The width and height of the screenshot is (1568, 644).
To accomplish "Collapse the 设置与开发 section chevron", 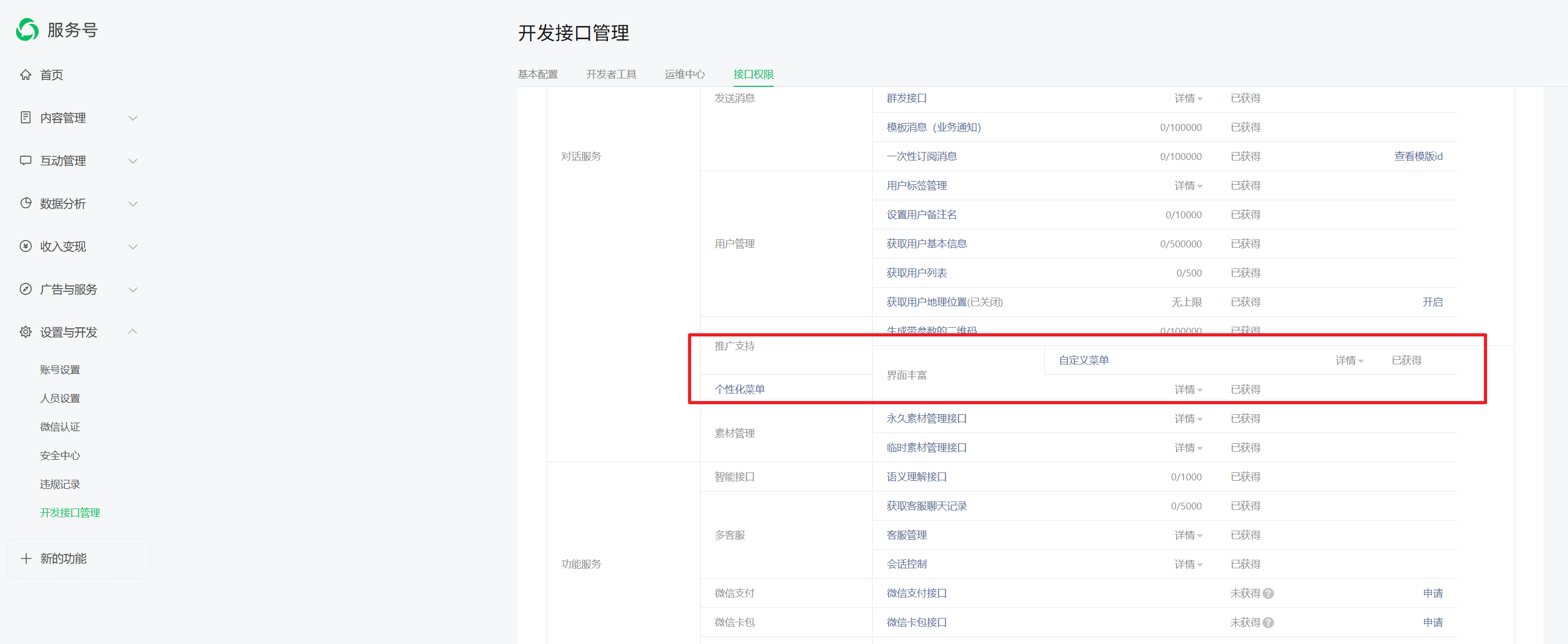I will coord(133,332).
